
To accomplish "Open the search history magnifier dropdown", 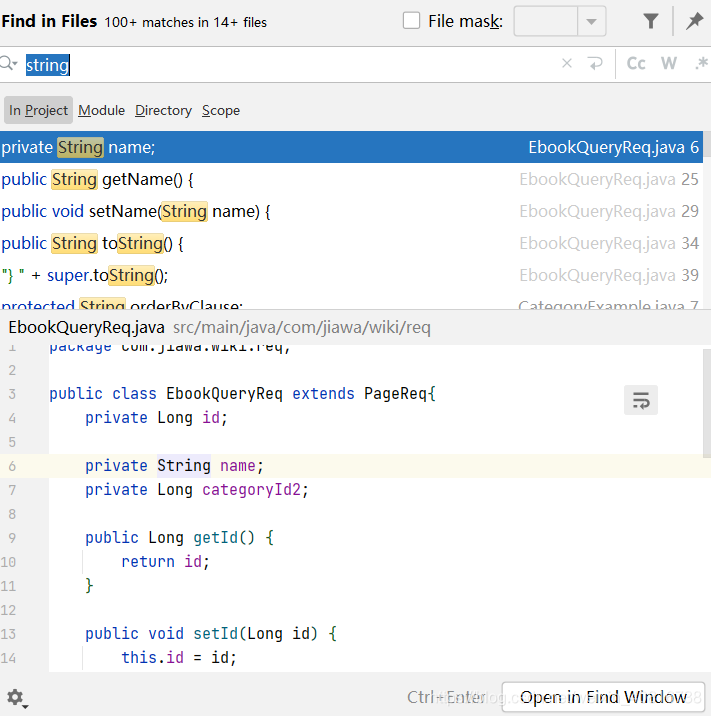I will click(x=9, y=63).
